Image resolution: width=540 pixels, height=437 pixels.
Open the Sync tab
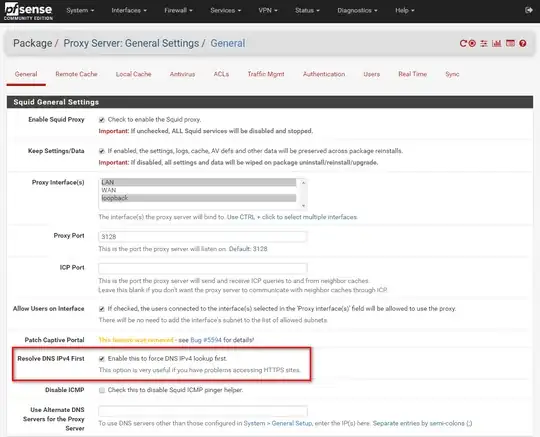click(452, 74)
